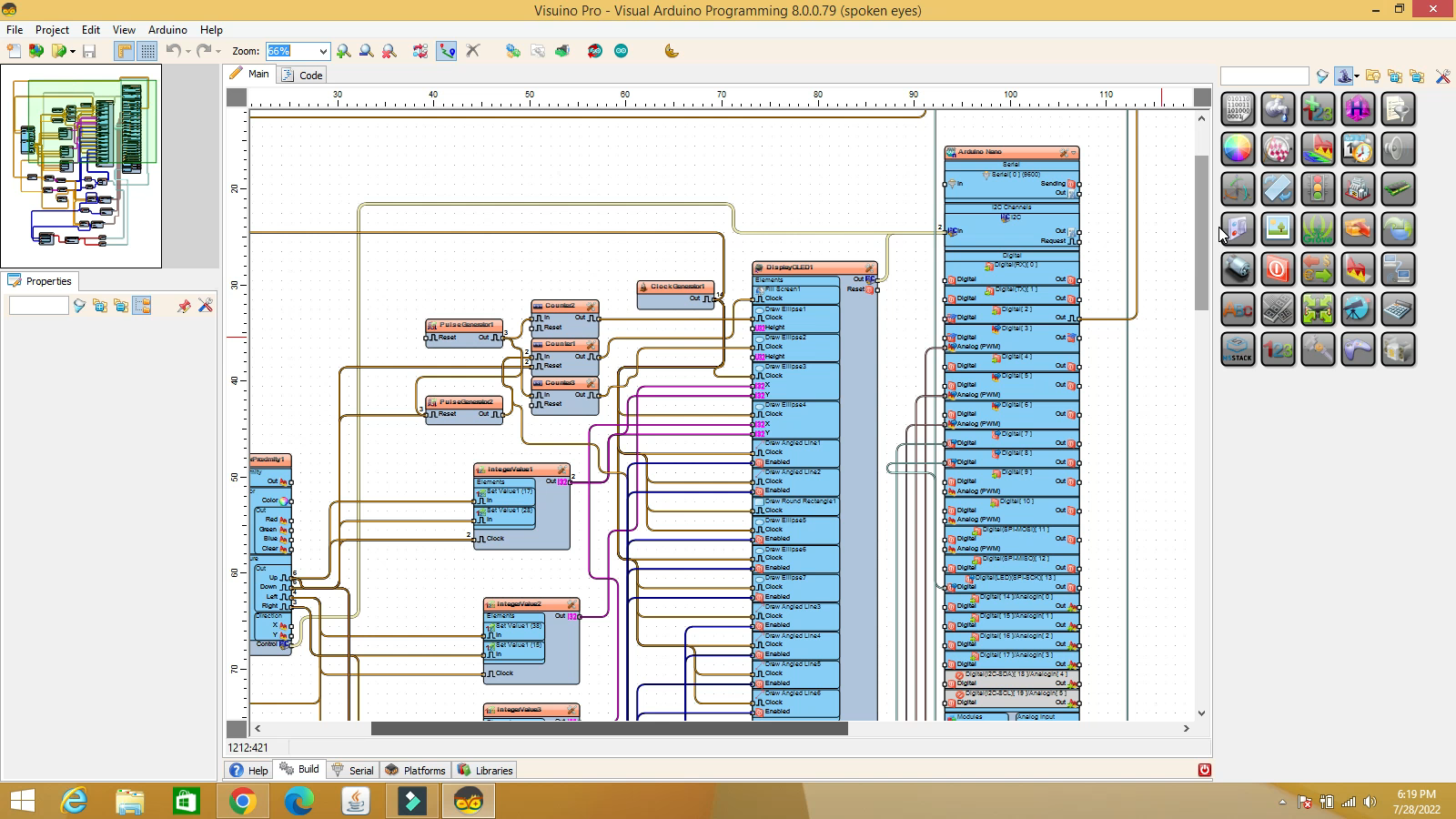Viewport: 1456px width, 819px height.
Task: Open the ABC text component category
Action: point(1238,309)
